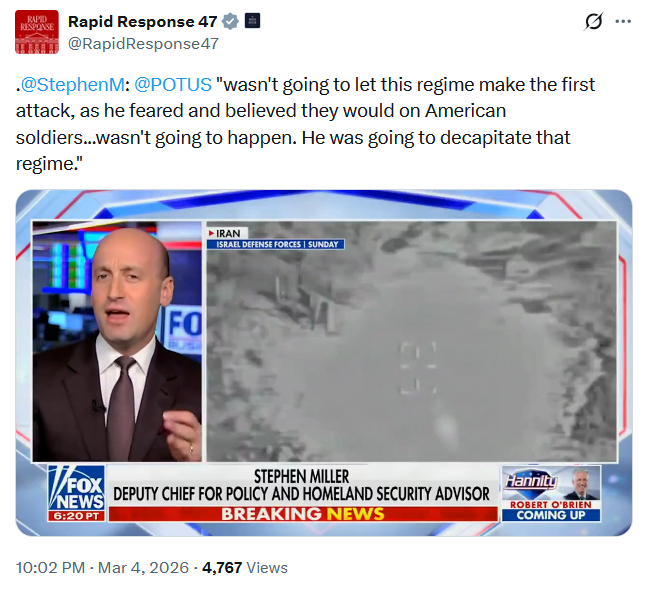This screenshot has width=647, height=589.
Task: Click the Hannity logo in the video
Action: click(531, 481)
